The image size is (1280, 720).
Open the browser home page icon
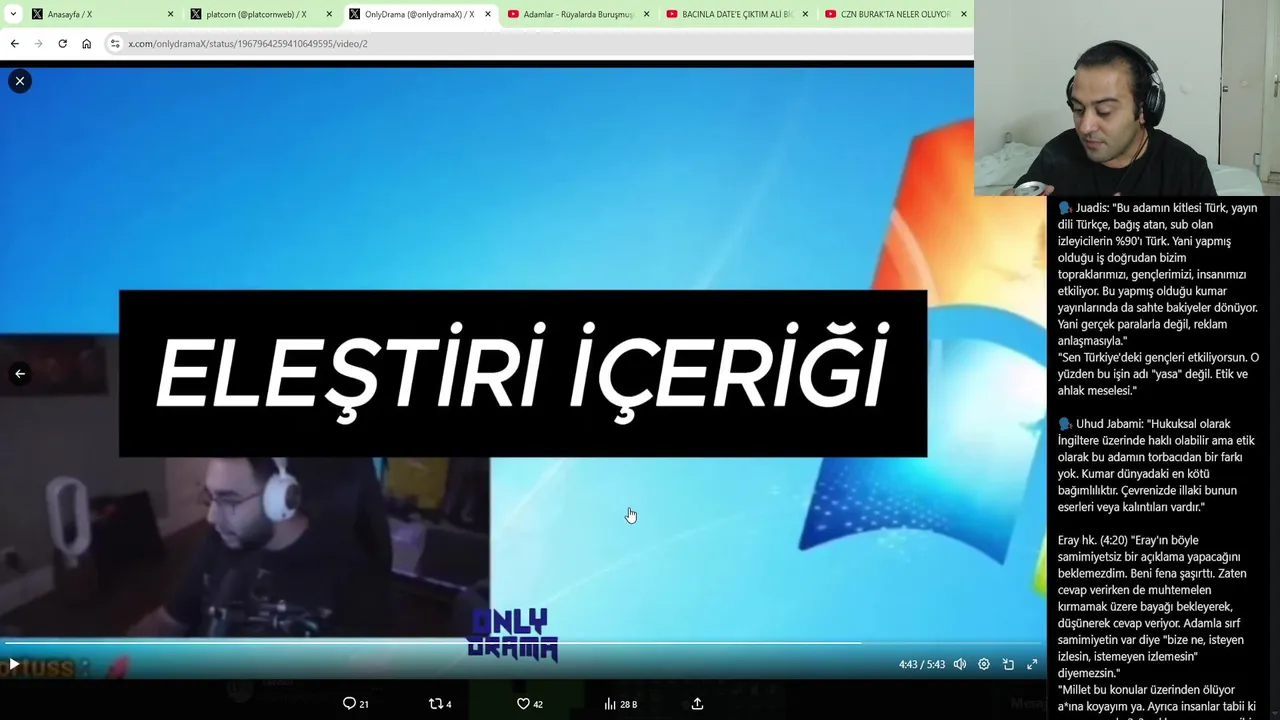coord(86,44)
